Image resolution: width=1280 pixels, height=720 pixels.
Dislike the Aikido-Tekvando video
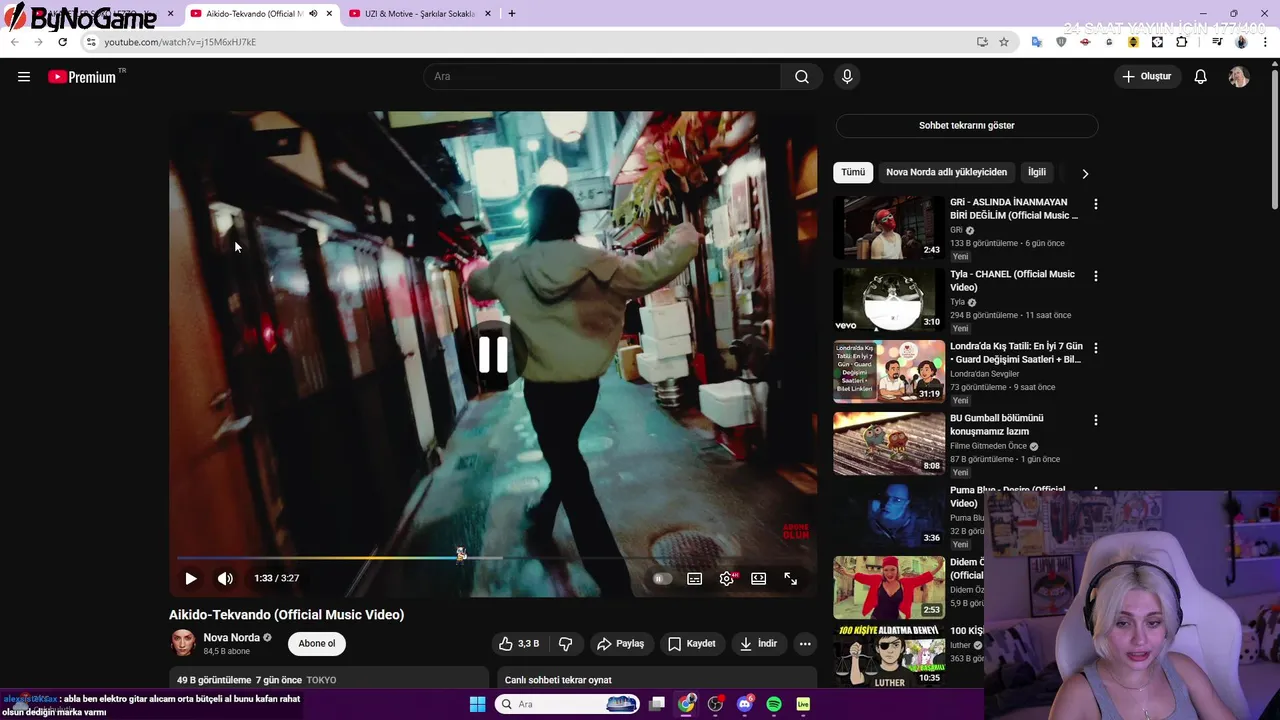tap(565, 644)
